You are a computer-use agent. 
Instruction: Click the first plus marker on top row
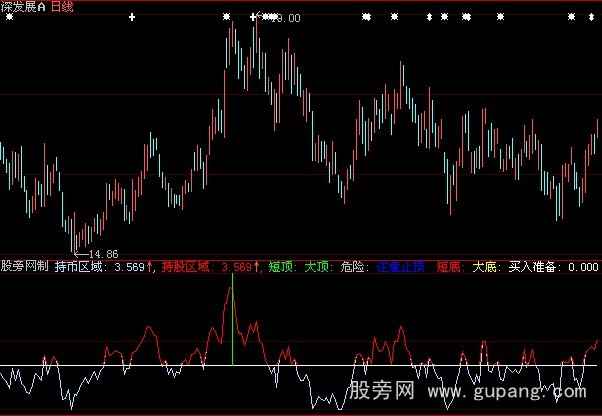[132, 17]
